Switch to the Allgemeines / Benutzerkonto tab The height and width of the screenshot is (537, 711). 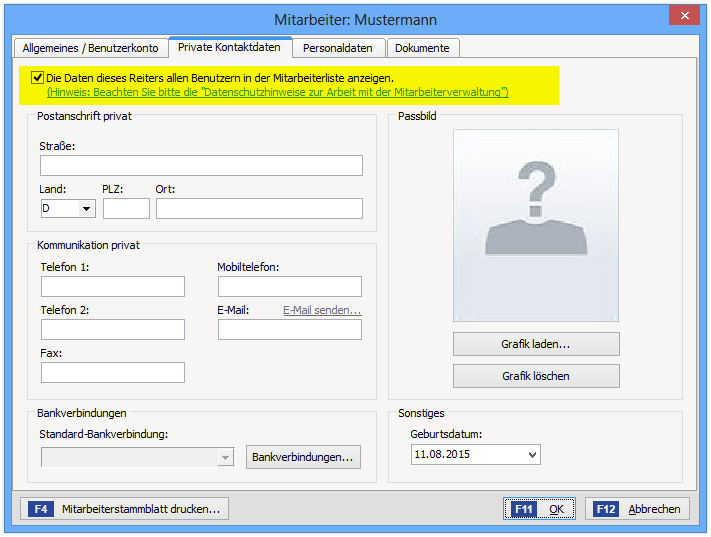tap(91, 48)
